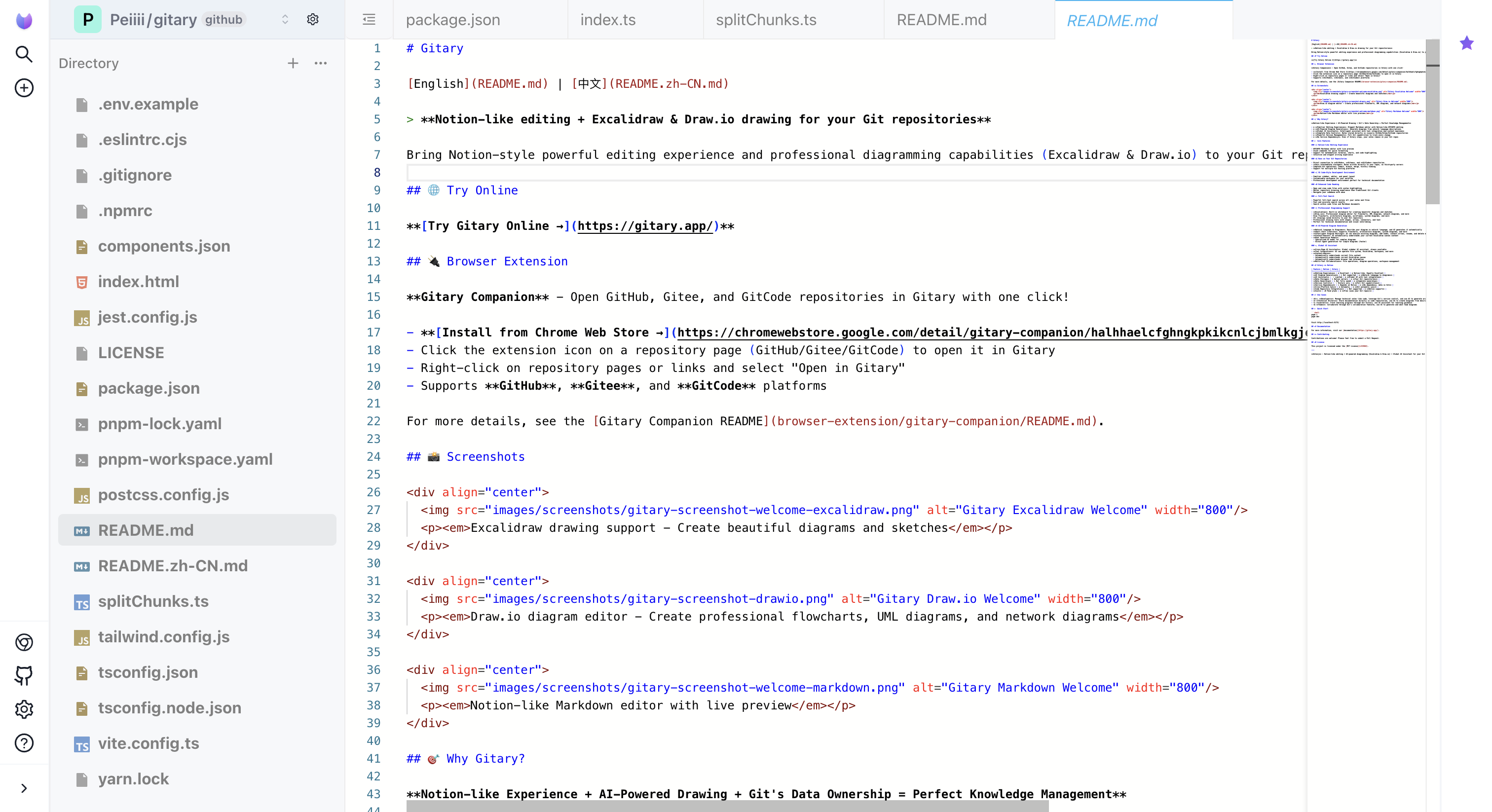Click the horizontal scrollbar at editor bottom
This screenshot has width=1492, height=812.
click(727, 806)
